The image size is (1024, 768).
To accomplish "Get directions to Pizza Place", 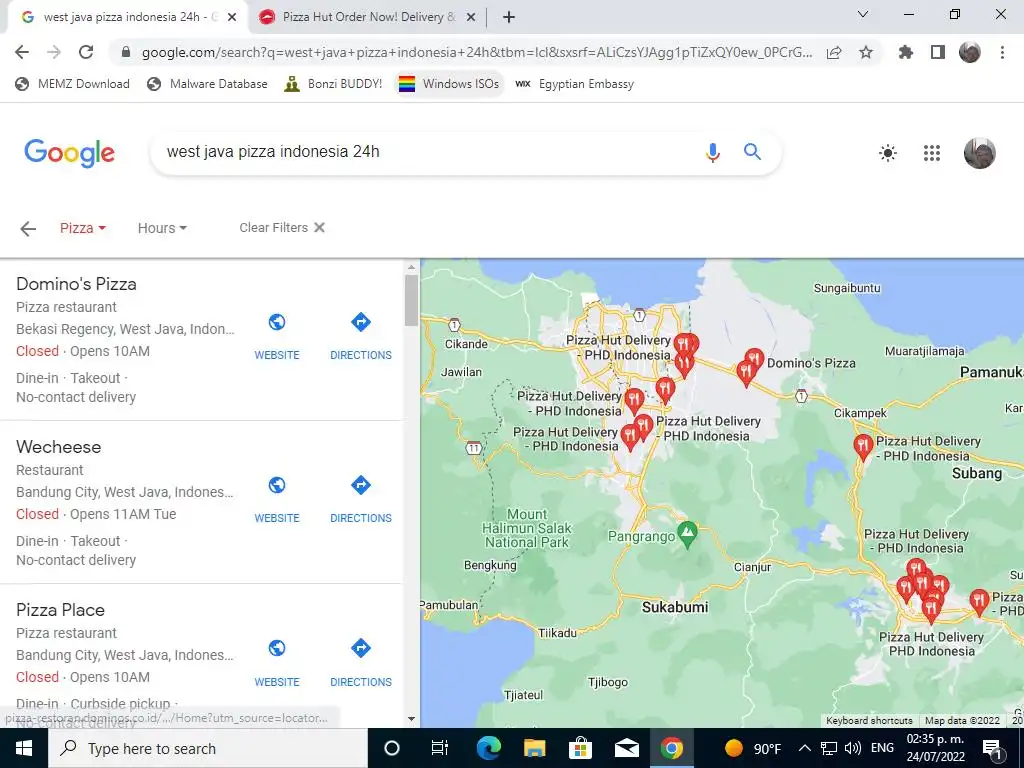I will point(360,663).
